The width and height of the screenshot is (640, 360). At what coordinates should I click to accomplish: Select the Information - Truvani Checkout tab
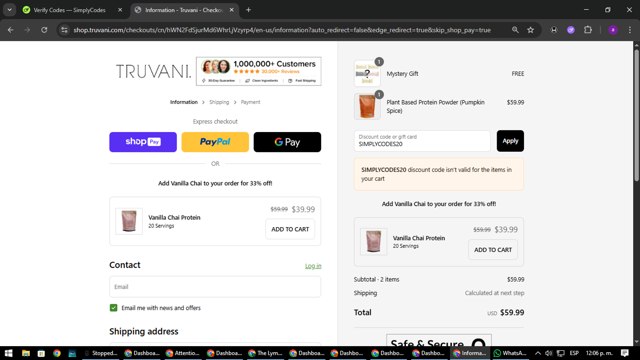[184, 10]
